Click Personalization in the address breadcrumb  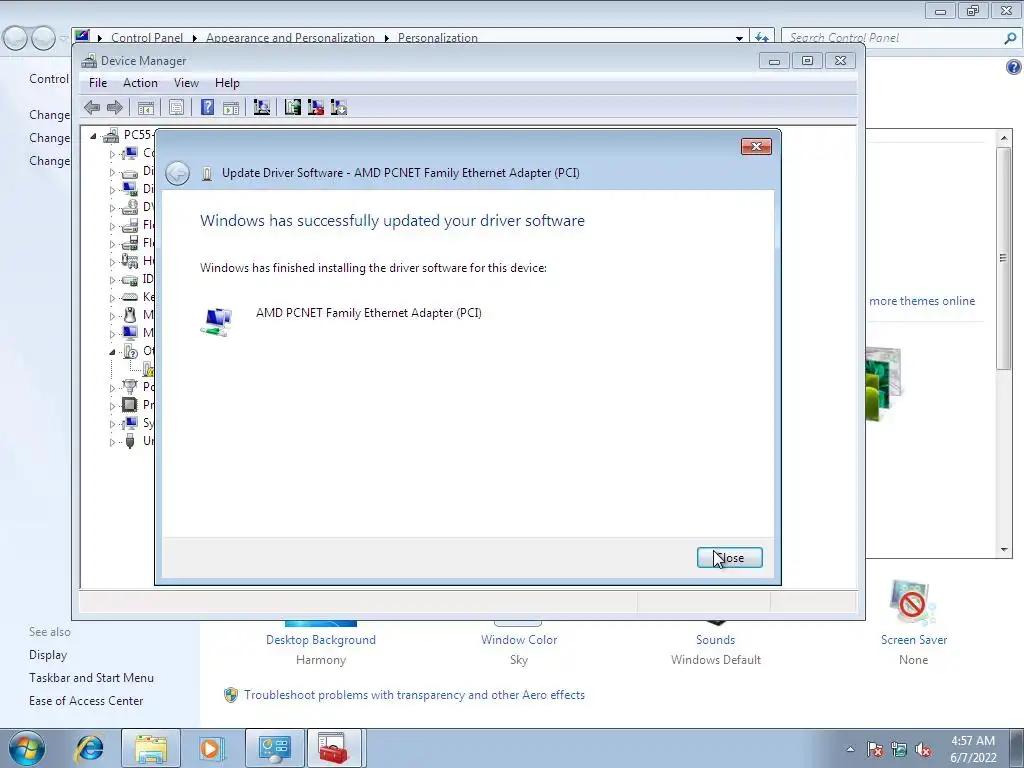pyautogui.click(x=438, y=38)
